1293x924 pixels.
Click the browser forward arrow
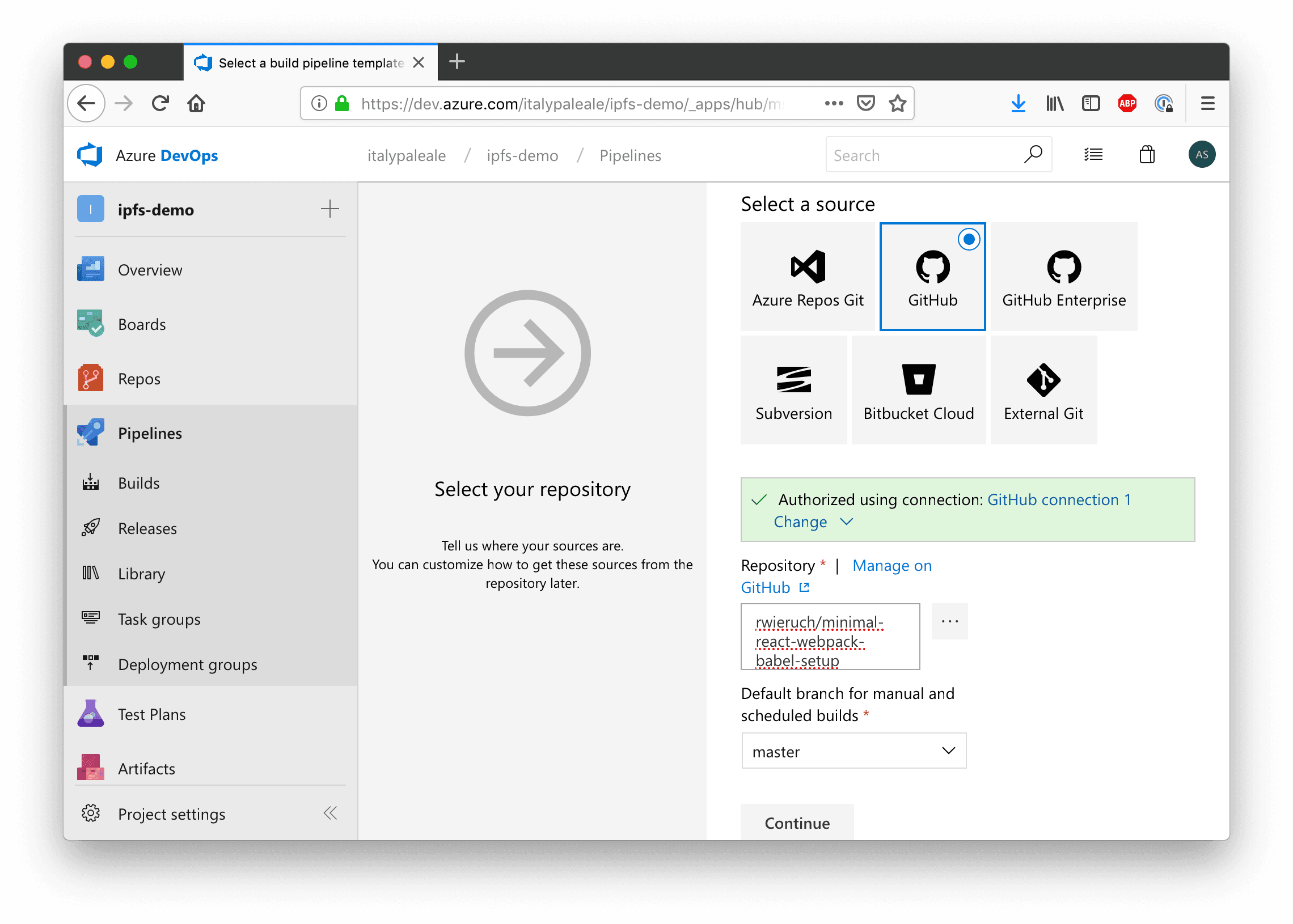pyautogui.click(x=124, y=104)
